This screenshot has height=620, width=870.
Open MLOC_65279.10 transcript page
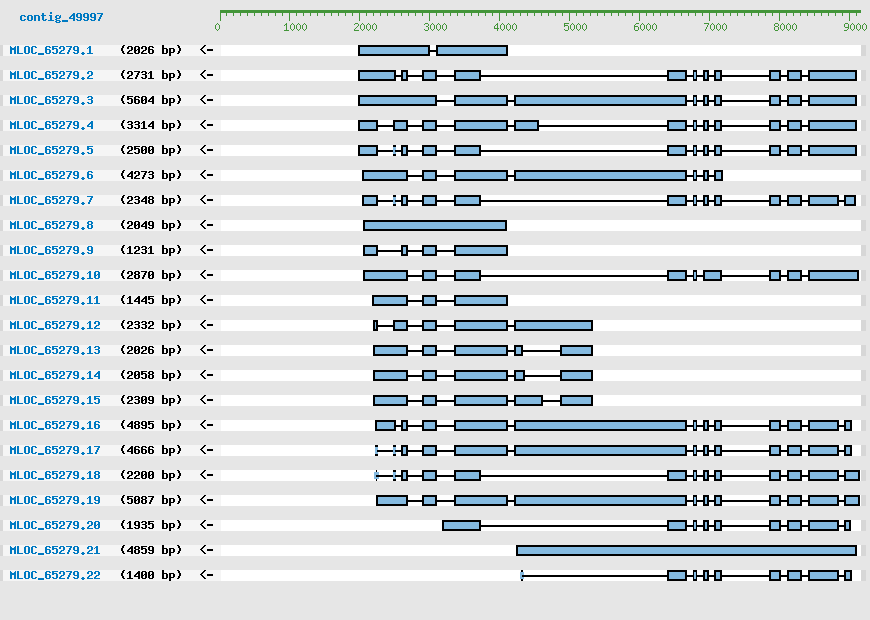click(x=55, y=275)
